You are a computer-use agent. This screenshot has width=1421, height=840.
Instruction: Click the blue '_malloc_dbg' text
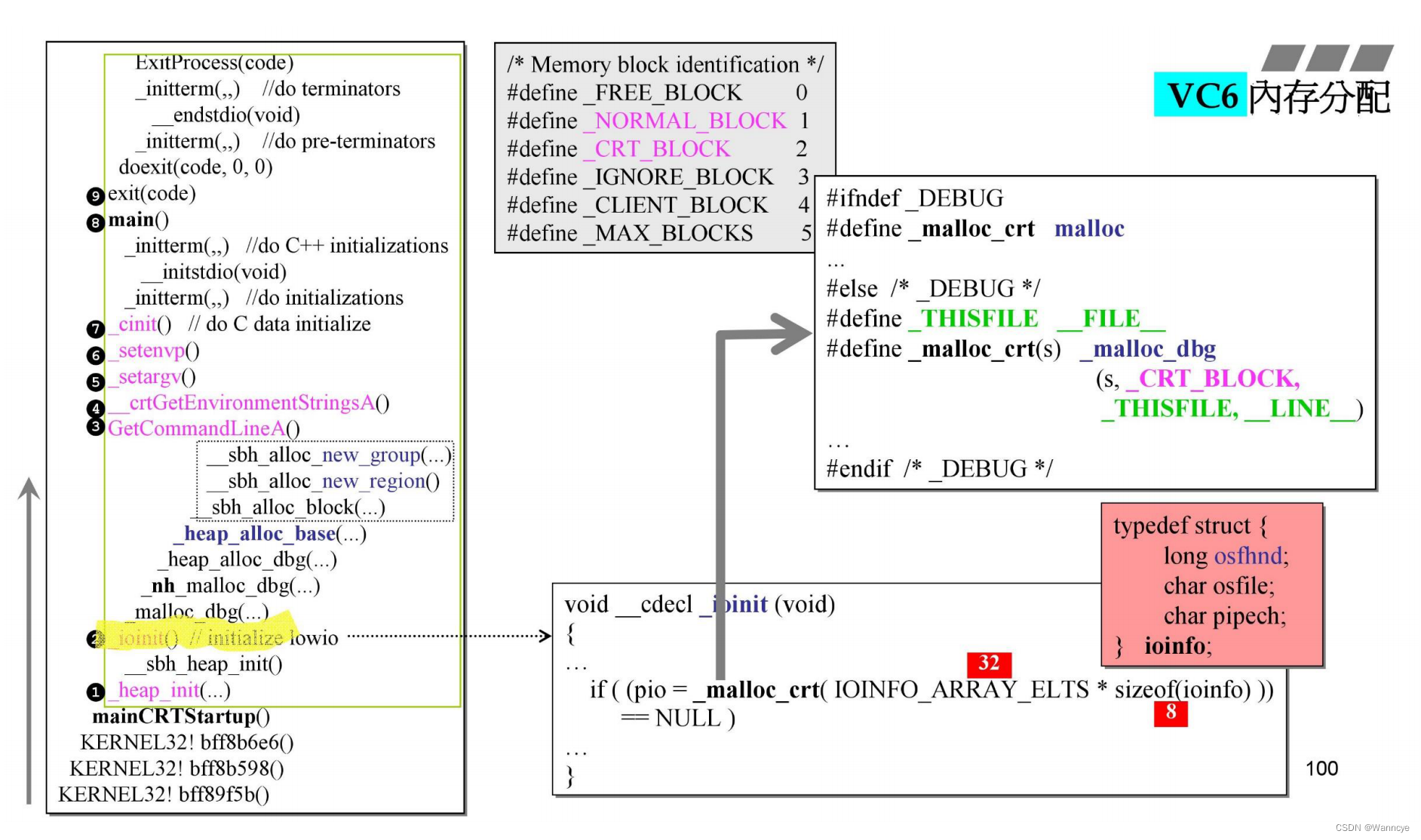pos(1147,349)
